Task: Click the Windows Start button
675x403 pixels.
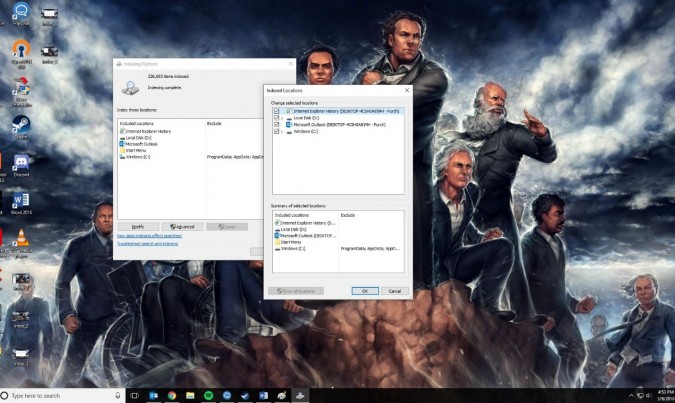Action: point(5,395)
